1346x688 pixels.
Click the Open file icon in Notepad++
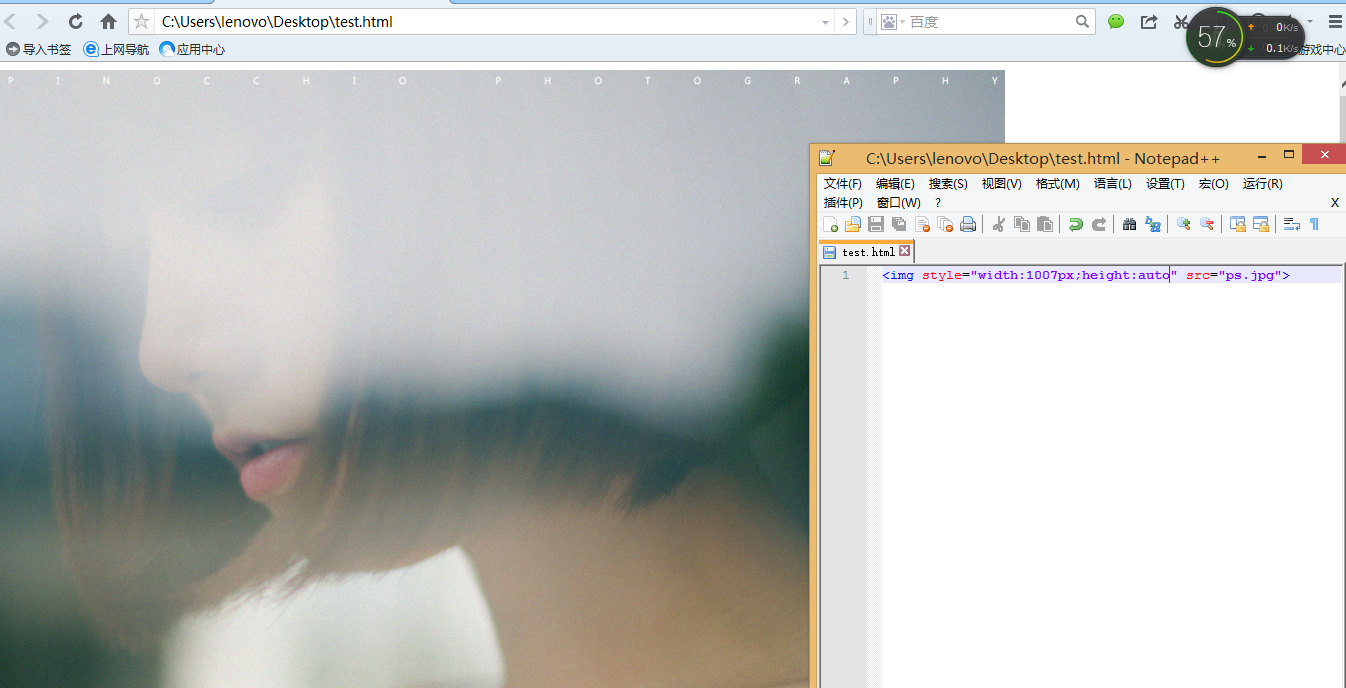[853, 224]
